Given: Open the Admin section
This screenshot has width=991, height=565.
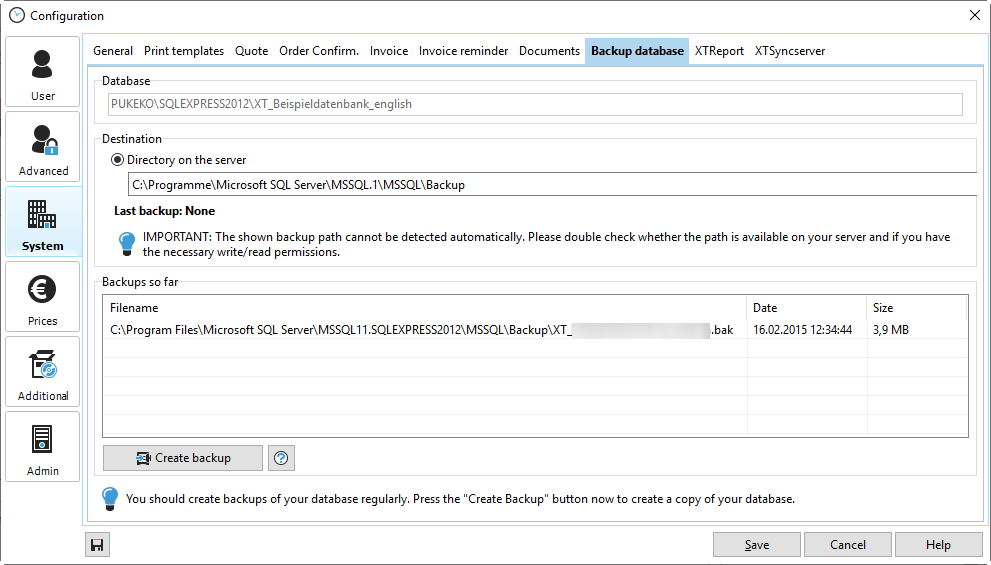Looking at the screenshot, I should [x=42, y=447].
